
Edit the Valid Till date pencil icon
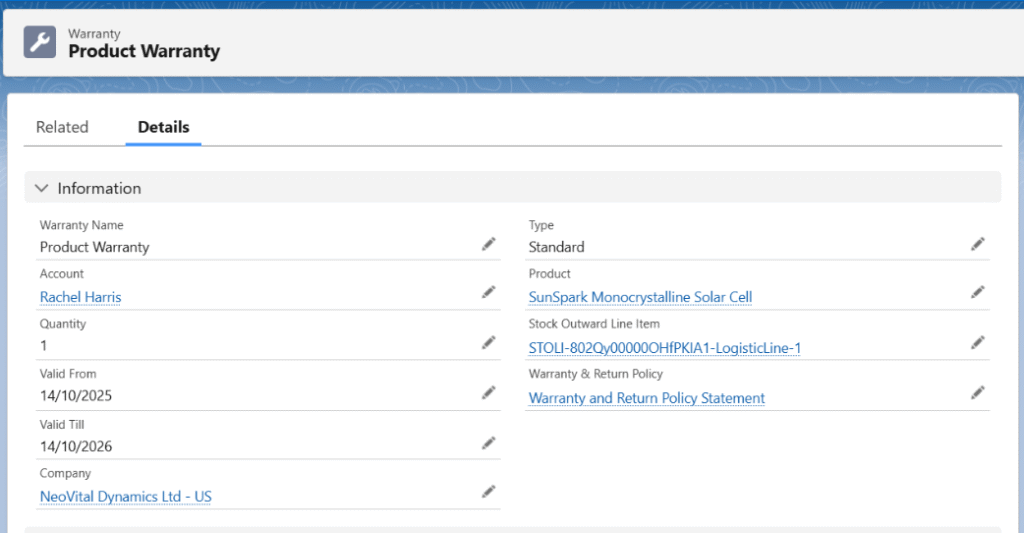[x=488, y=442]
